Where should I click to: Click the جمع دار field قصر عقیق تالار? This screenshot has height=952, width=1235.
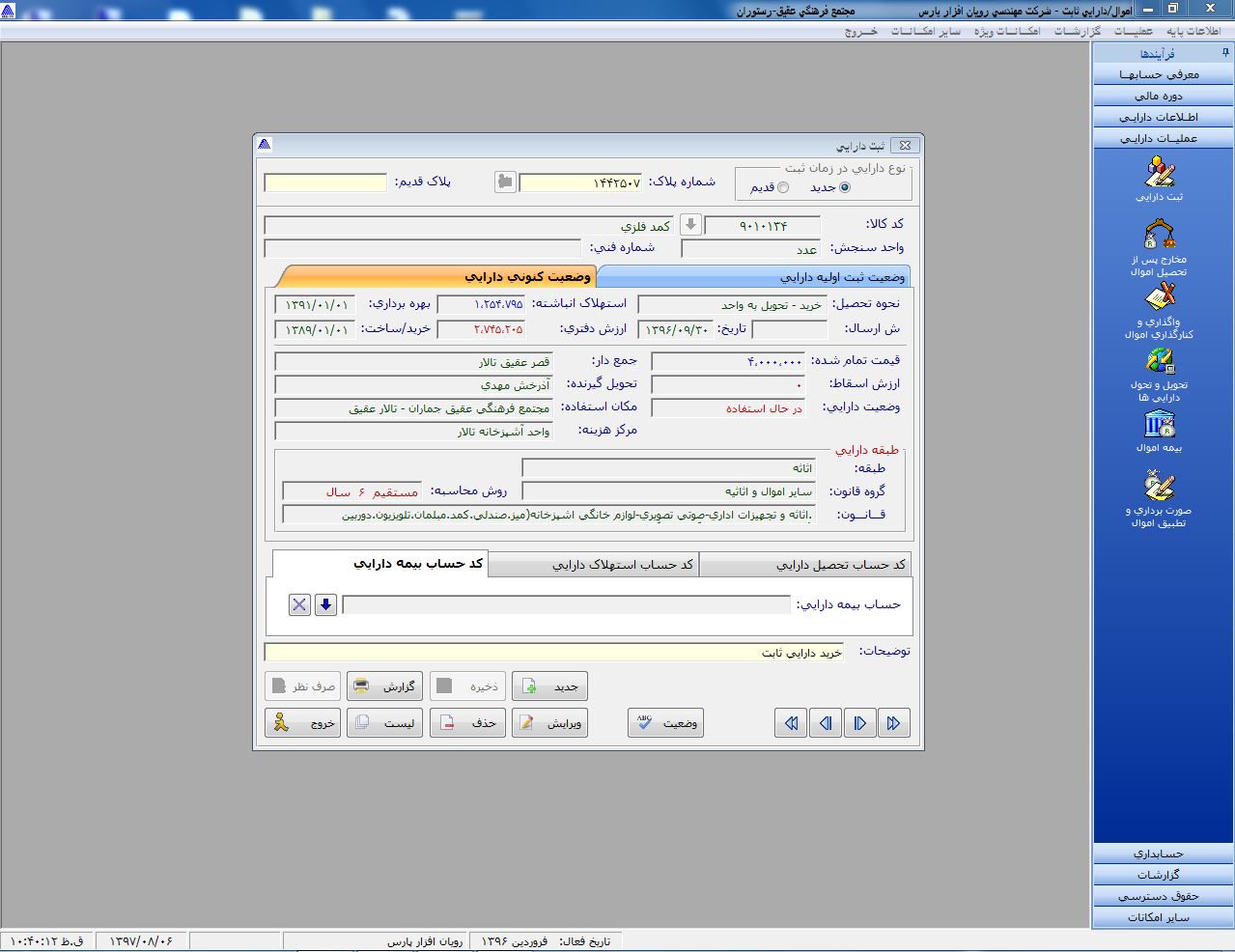[x=414, y=362]
